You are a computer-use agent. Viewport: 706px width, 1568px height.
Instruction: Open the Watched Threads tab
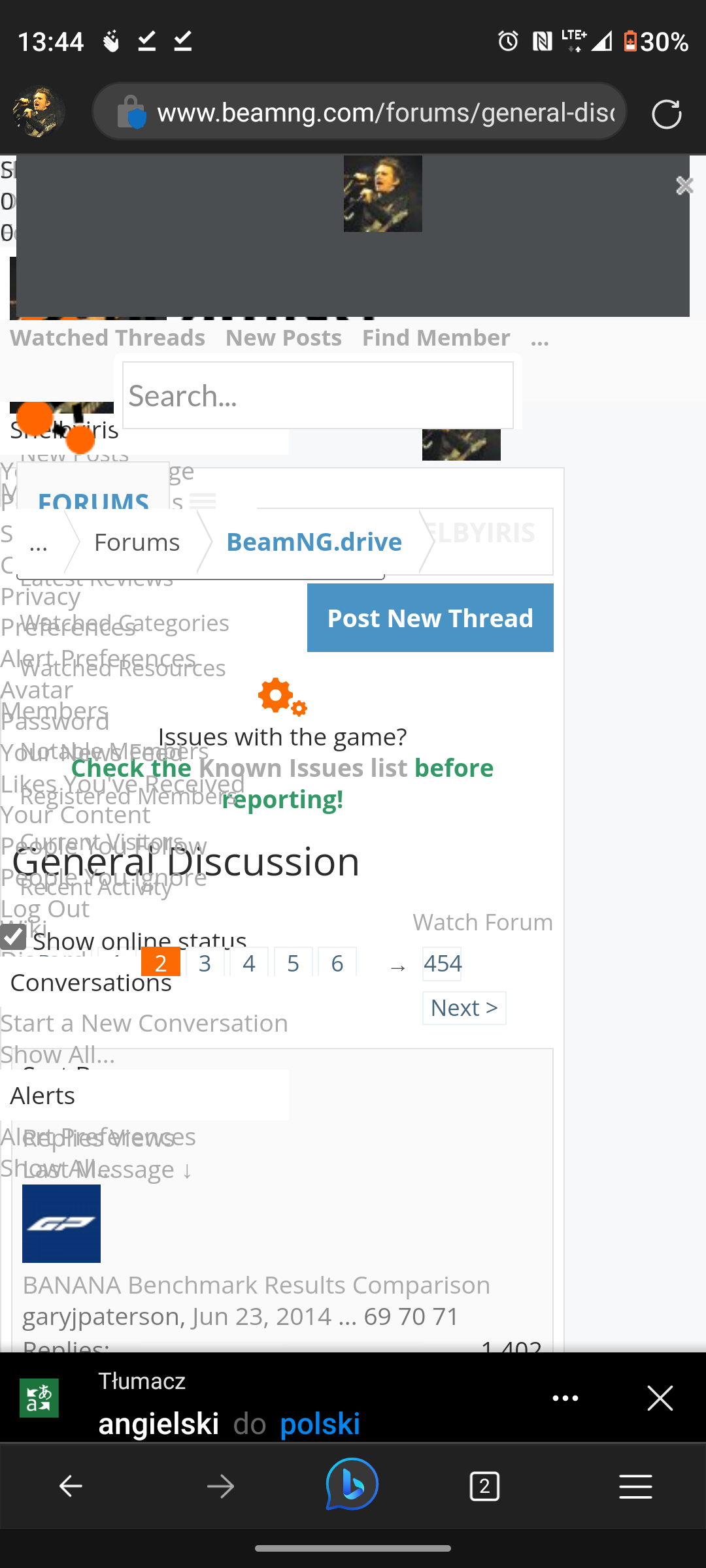107,338
